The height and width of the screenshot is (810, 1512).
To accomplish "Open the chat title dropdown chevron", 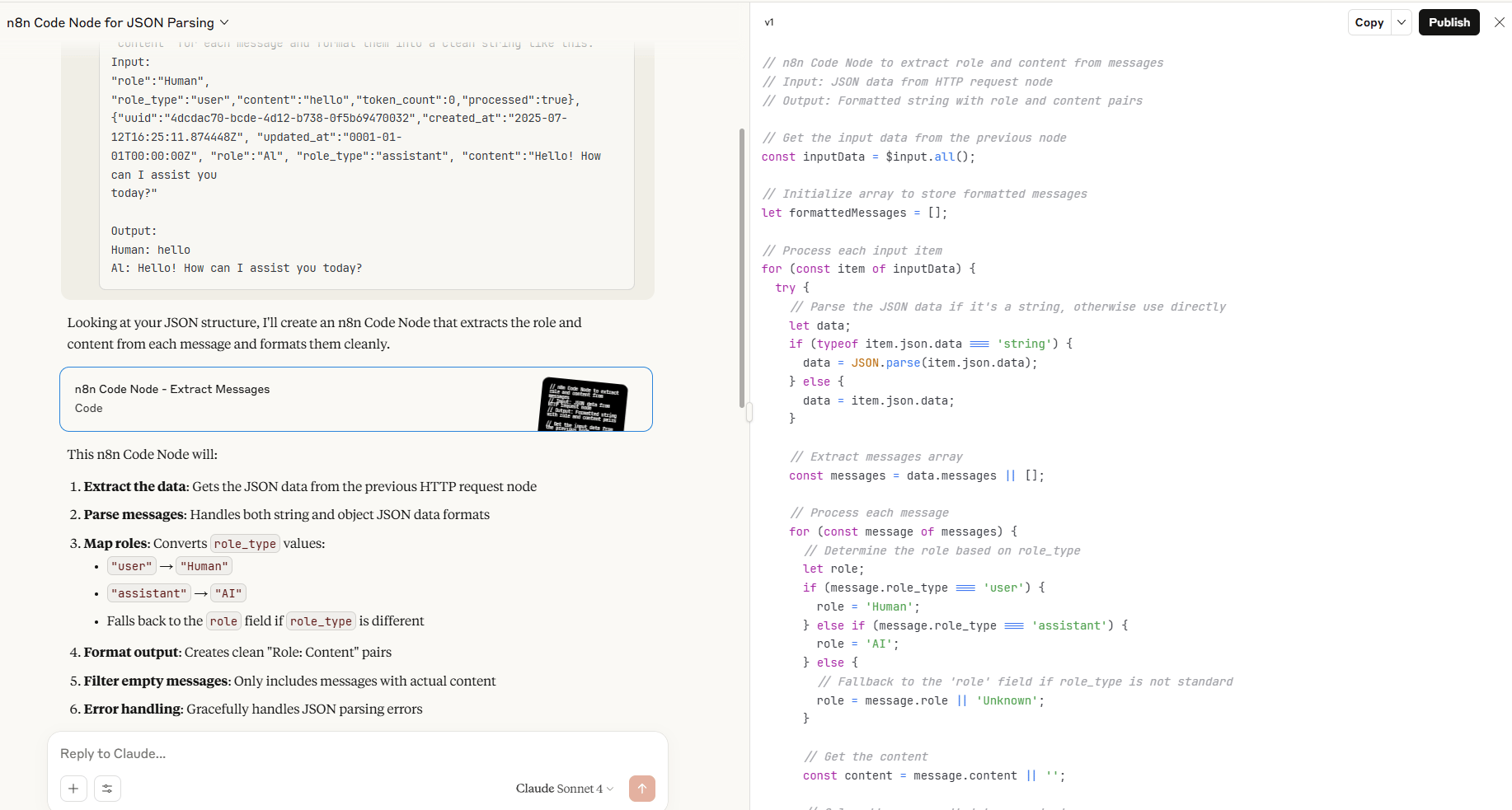I will pos(224,22).
